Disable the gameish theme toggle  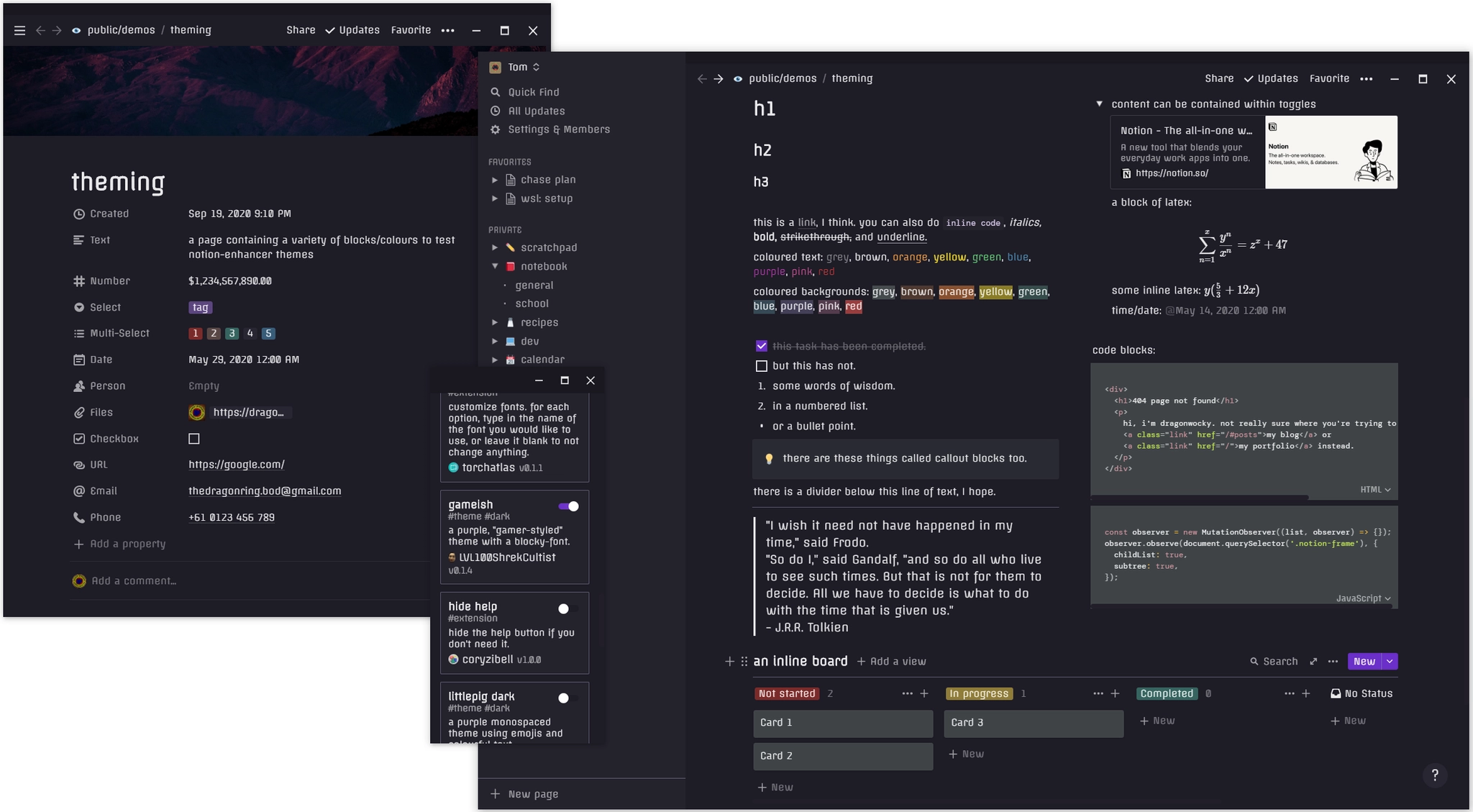pyautogui.click(x=569, y=506)
